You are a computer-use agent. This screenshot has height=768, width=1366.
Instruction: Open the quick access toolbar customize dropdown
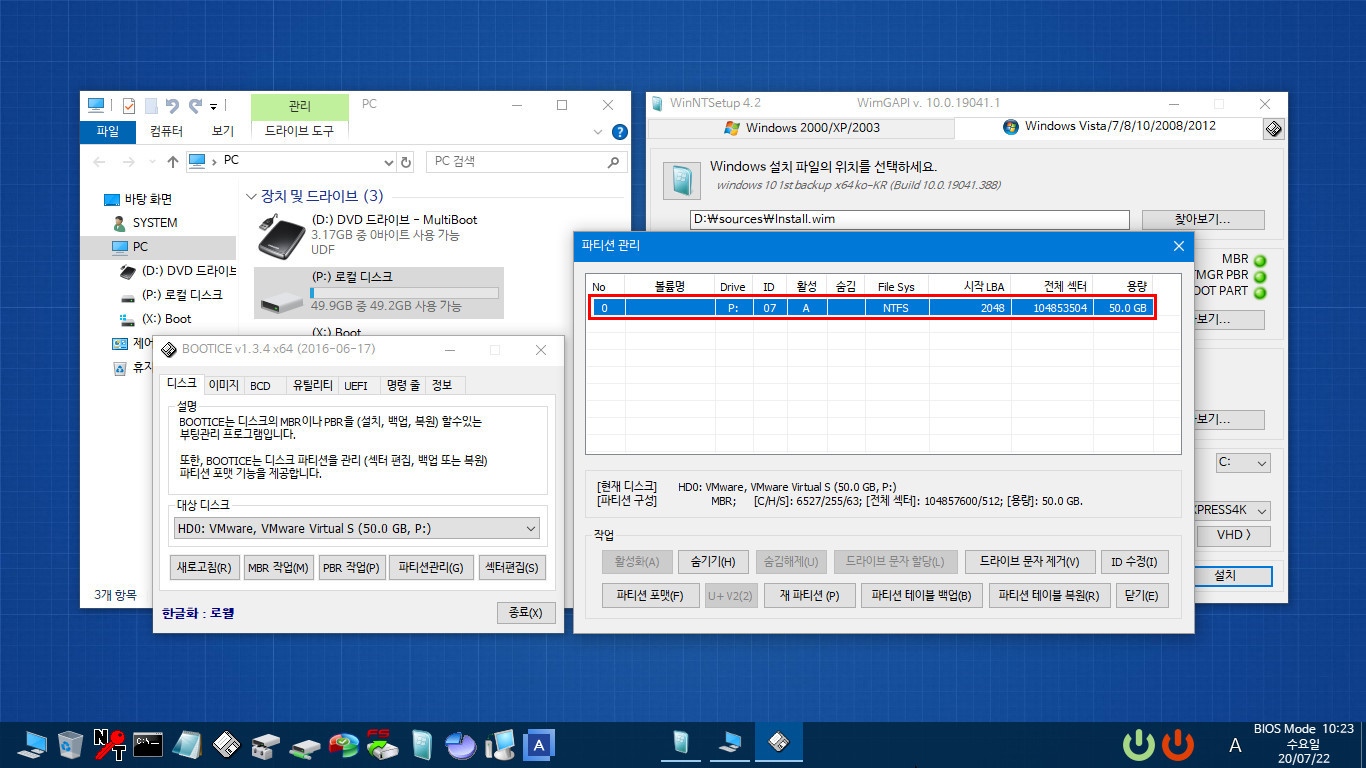[214, 106]
